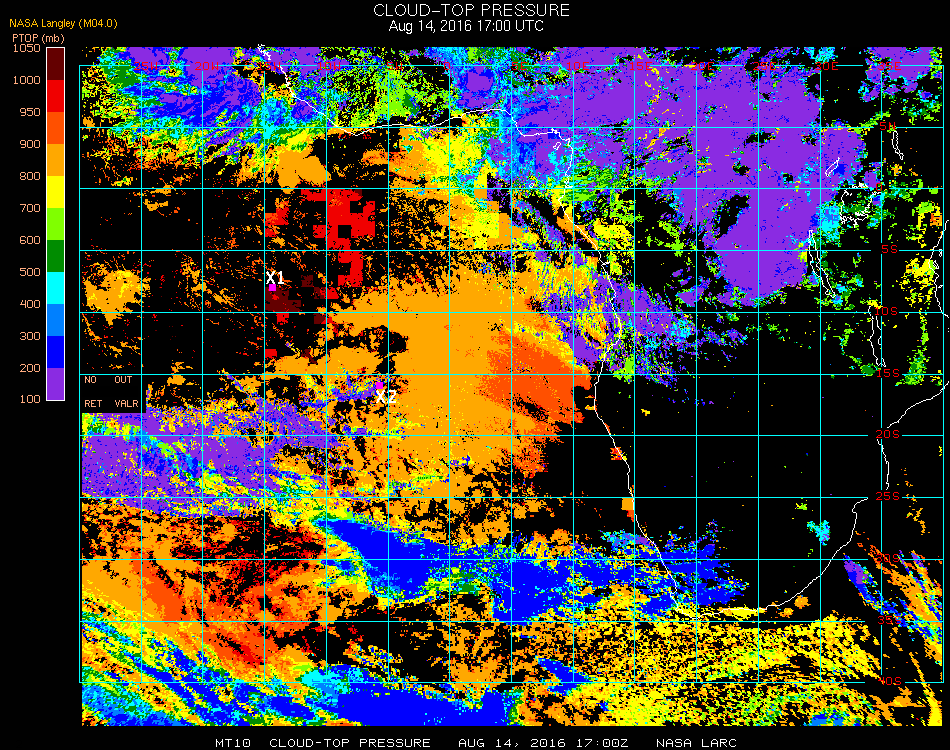This screenshot has height=750, width=950.
Task: Click the 100 legend value
Action: (x=30, y=399)
